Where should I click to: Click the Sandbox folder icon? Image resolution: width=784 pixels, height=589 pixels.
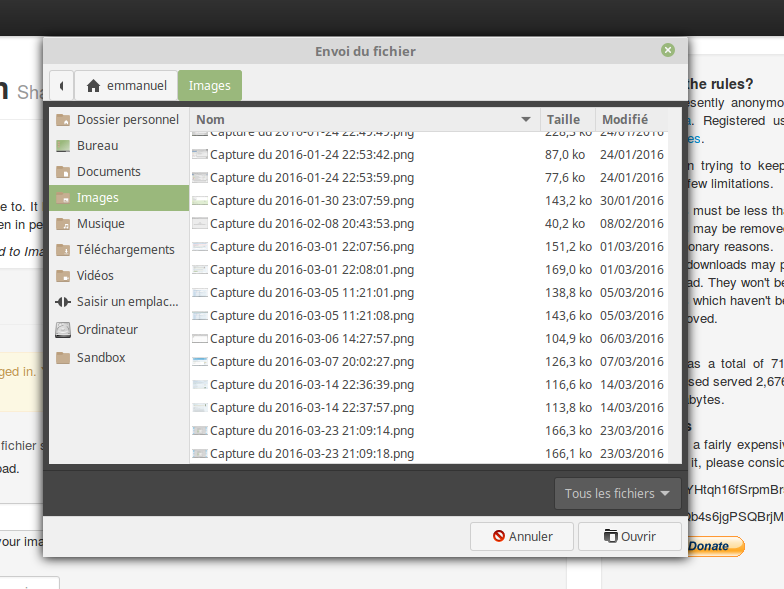[x=63, y=358]
